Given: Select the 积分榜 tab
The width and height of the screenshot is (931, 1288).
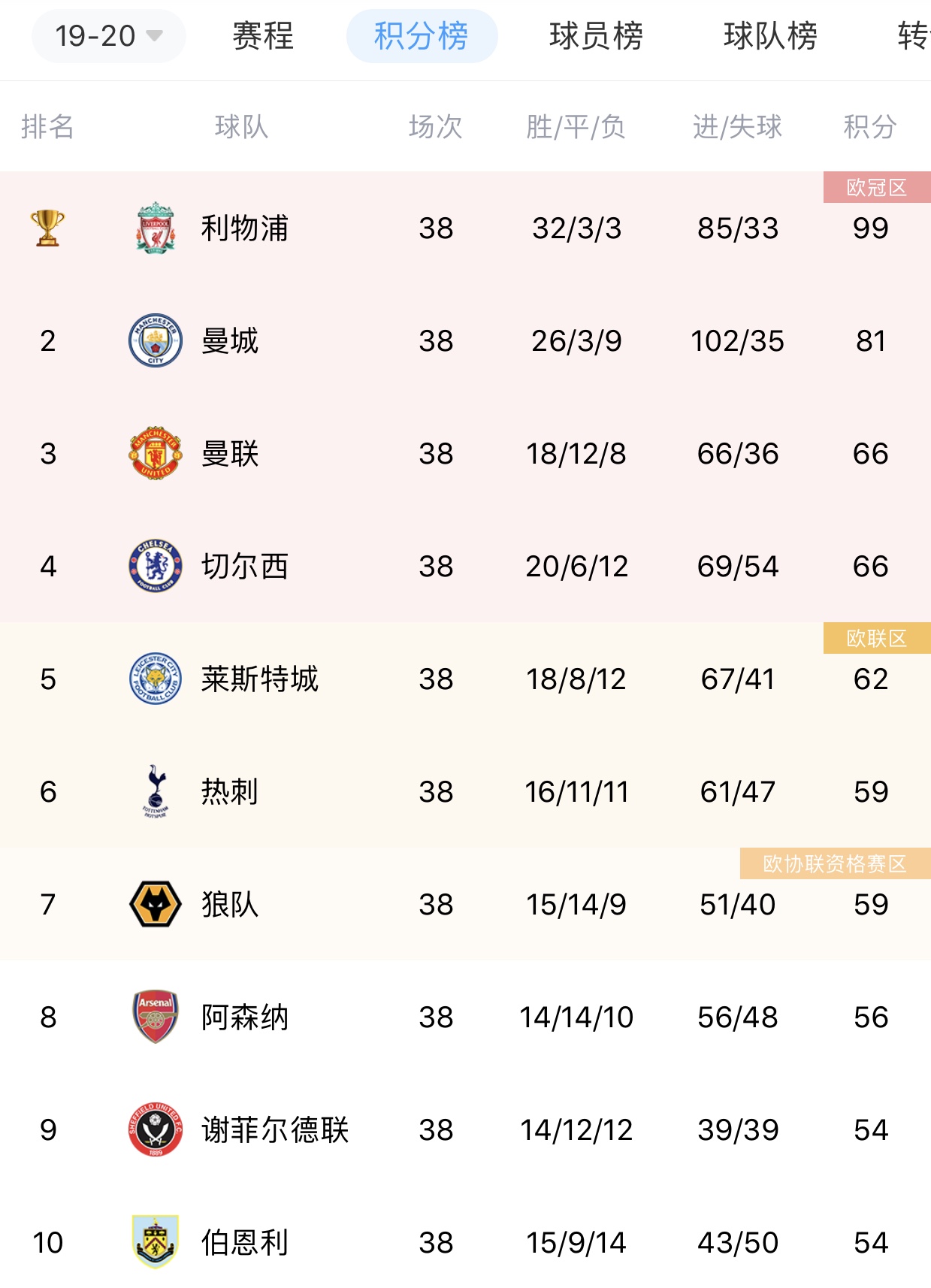Looking at the screenshot, I should 422,36.
